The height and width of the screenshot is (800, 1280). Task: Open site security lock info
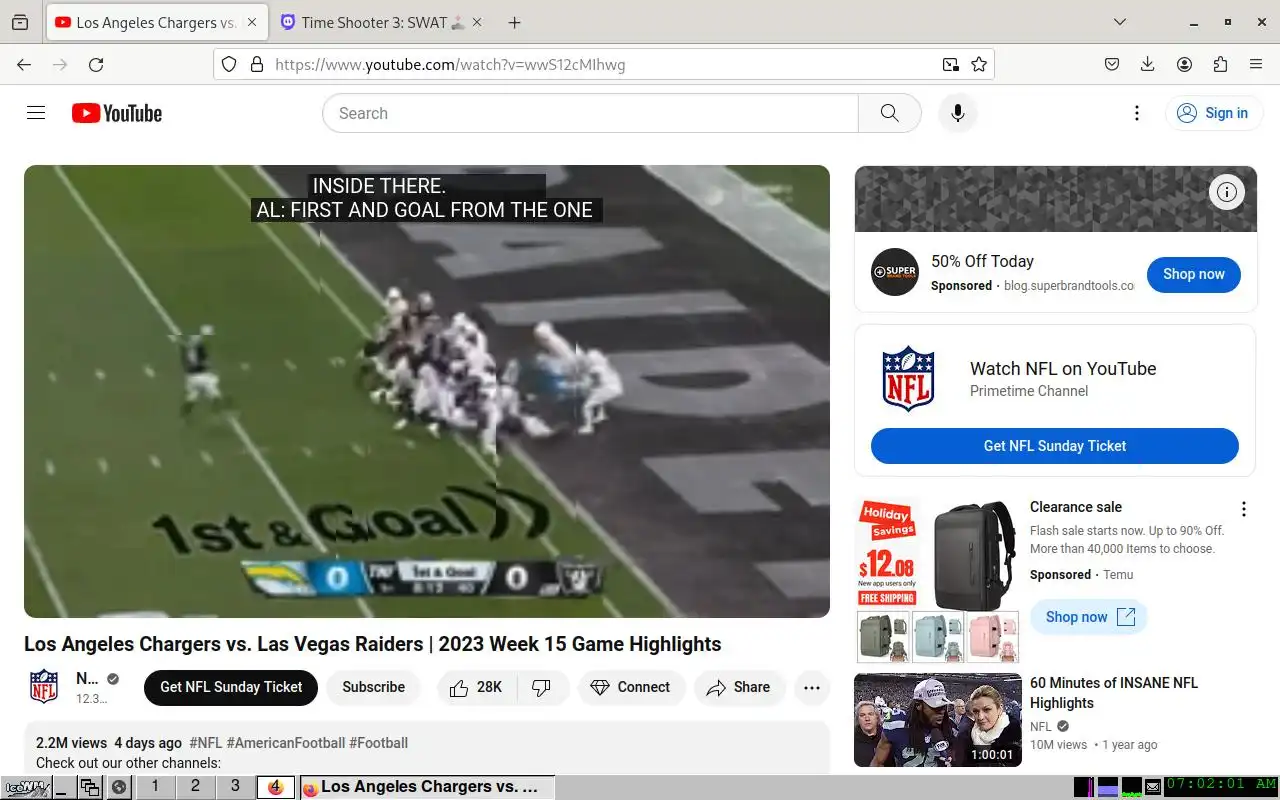(257, 64)
